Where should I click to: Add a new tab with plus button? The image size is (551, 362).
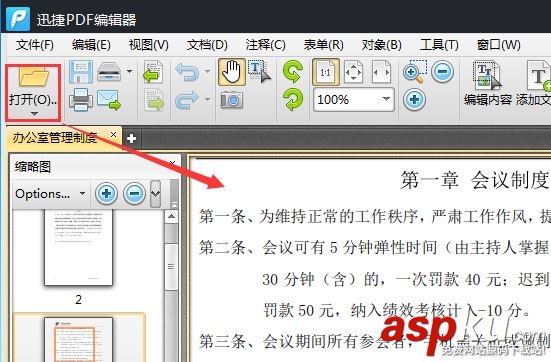click(x=132, y=138)
